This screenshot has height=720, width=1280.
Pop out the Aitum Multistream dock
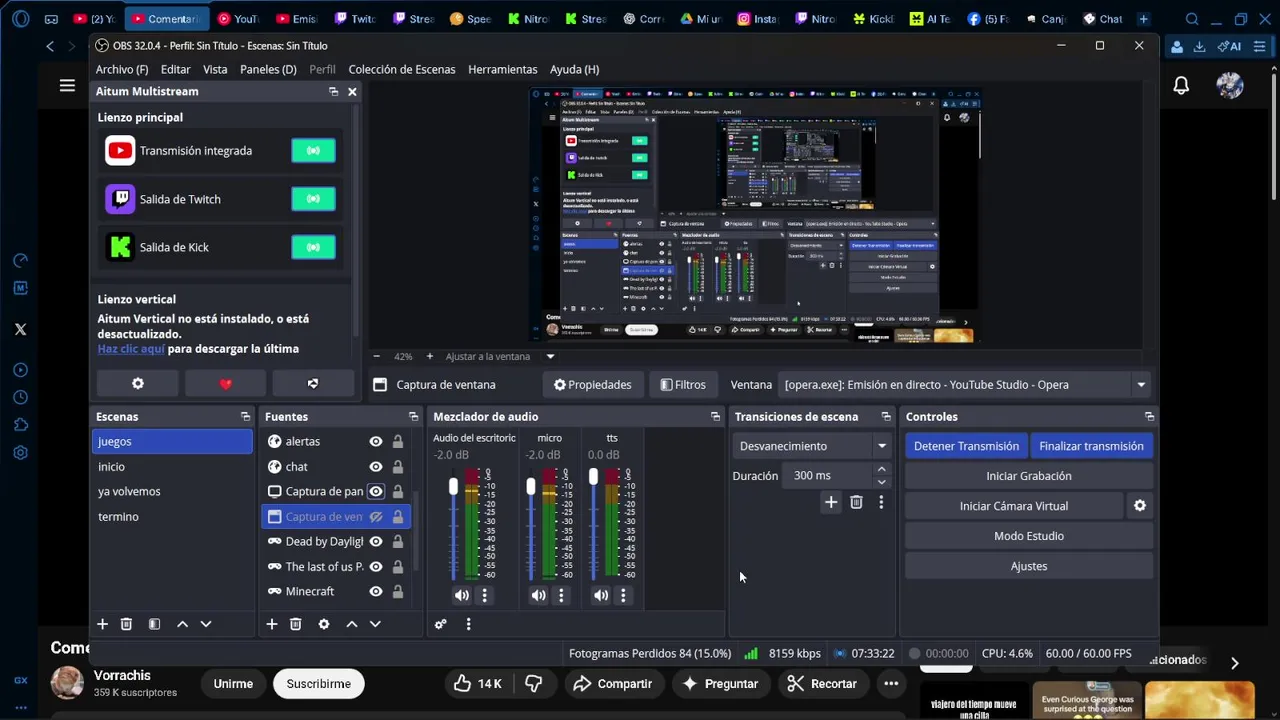(x=333, y=91)
